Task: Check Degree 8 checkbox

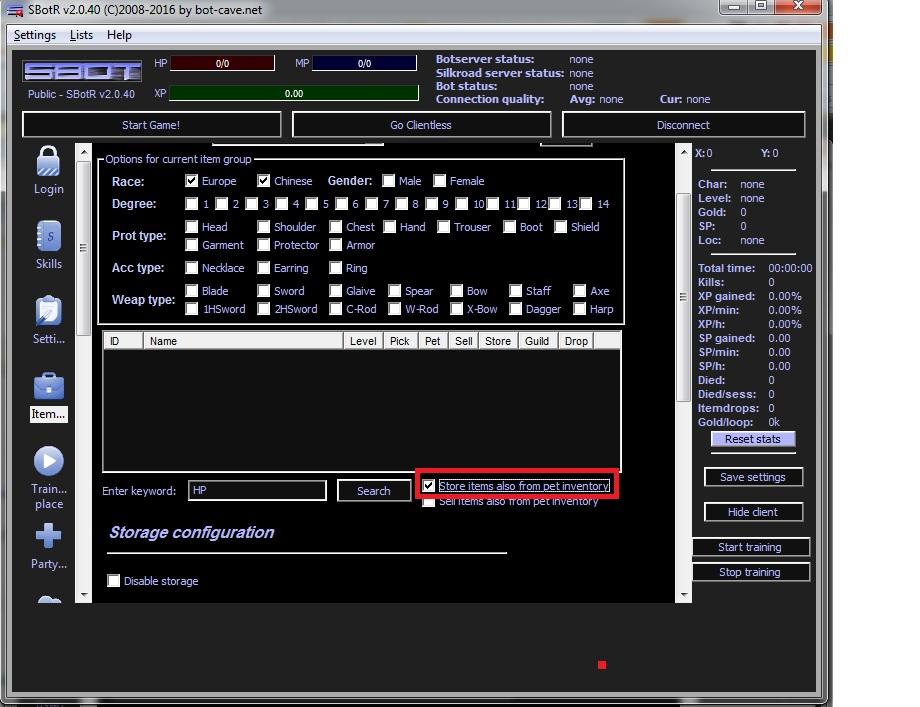Action: 402,204
